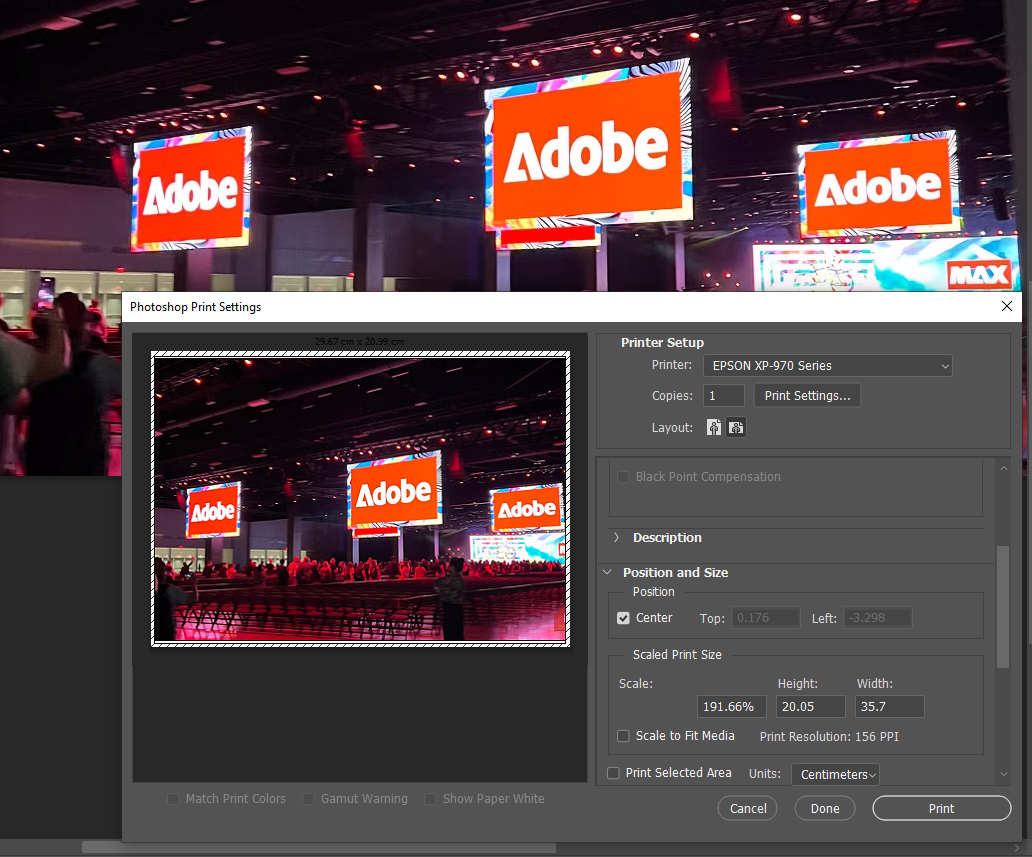
Task: Toggle Match Print Colors checkbox
Action: [x=173, y=798]
